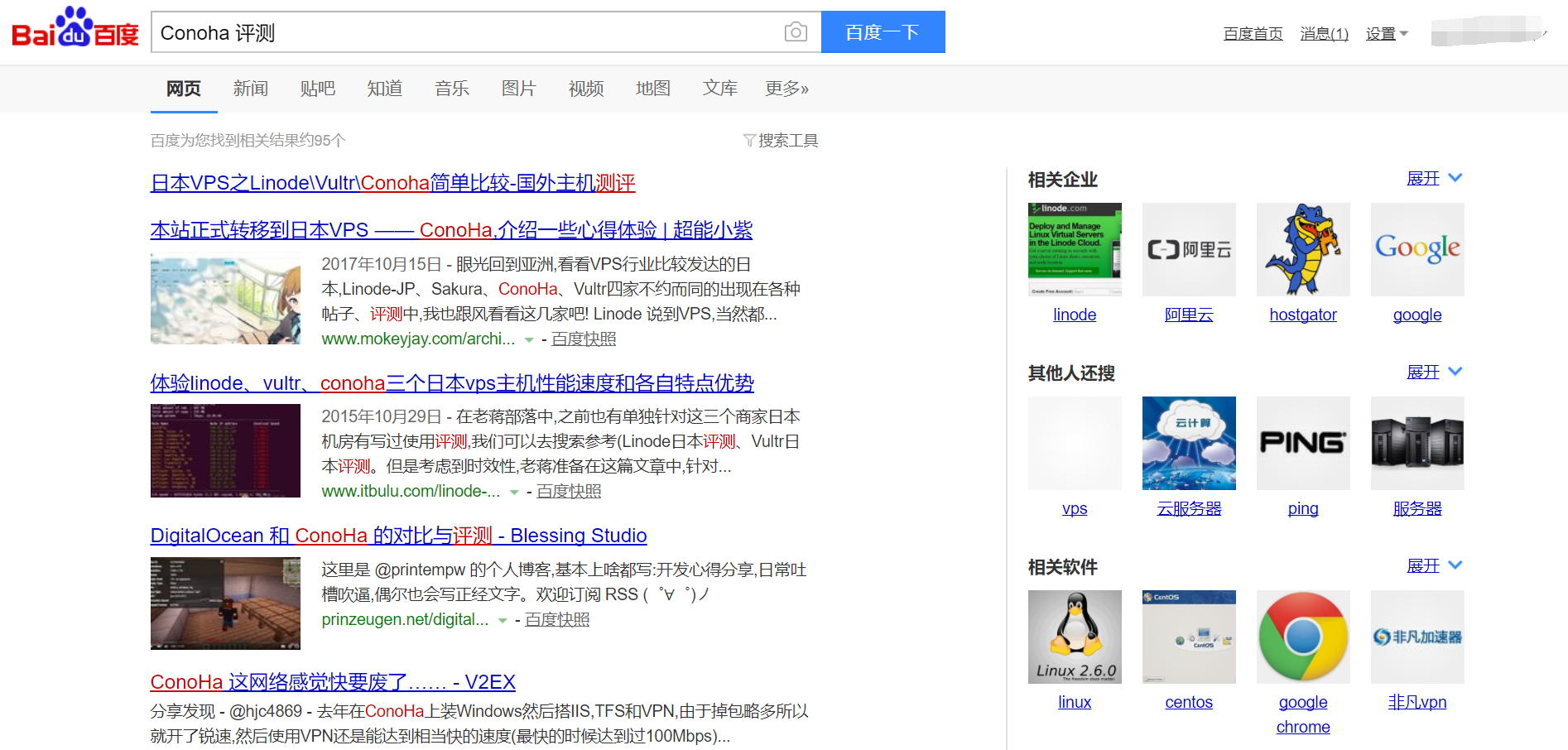The image size is (1568, 750).
Task: Open dropdown arrow beside www.itbulu.com URL
Action: [x=514, y=492]
